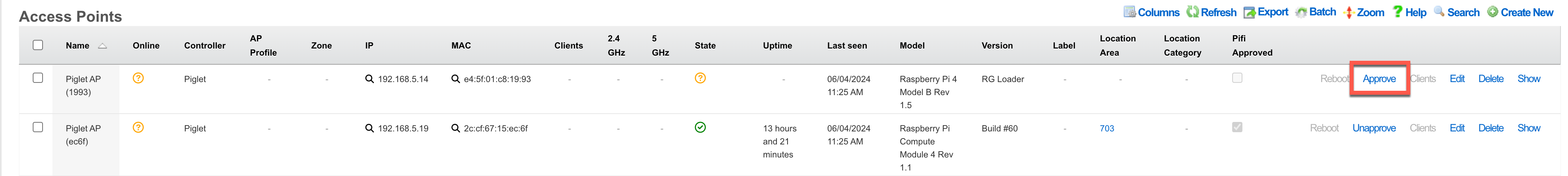Image resolution: width=1568 pixels, height=176 pixels.
Task: Click the Last seen column header
Action: click(847, 46)
